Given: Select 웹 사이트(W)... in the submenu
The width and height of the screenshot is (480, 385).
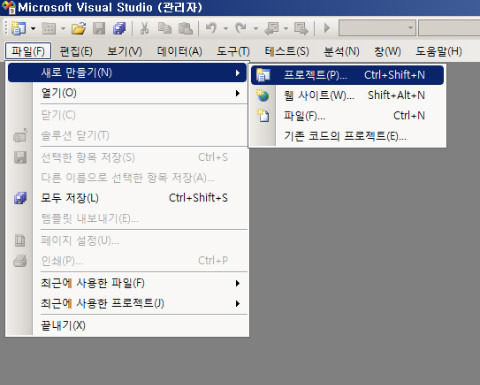Looking at the screenshot, I should click(x=347, y=96).
